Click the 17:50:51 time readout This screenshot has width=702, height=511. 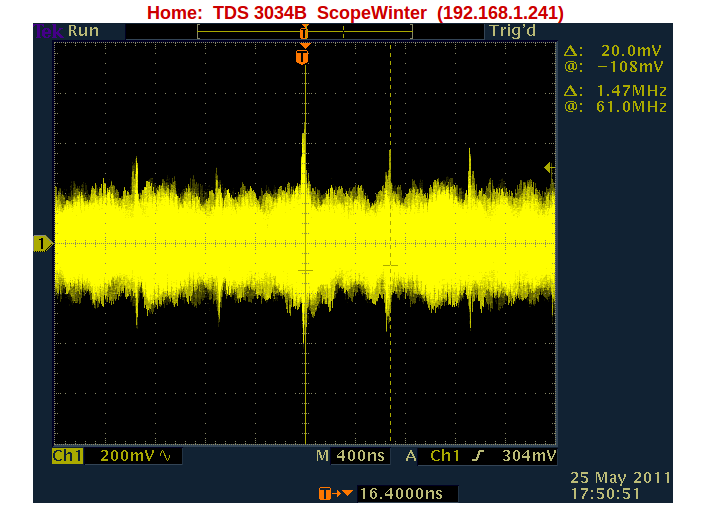pos(605,494)
